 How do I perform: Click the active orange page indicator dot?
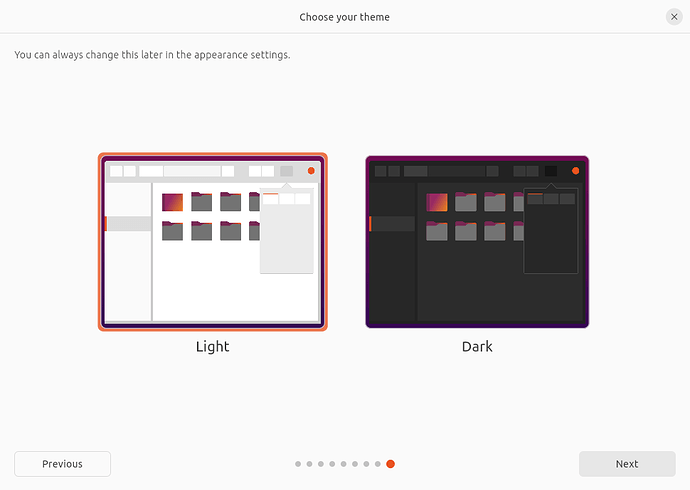390,464
